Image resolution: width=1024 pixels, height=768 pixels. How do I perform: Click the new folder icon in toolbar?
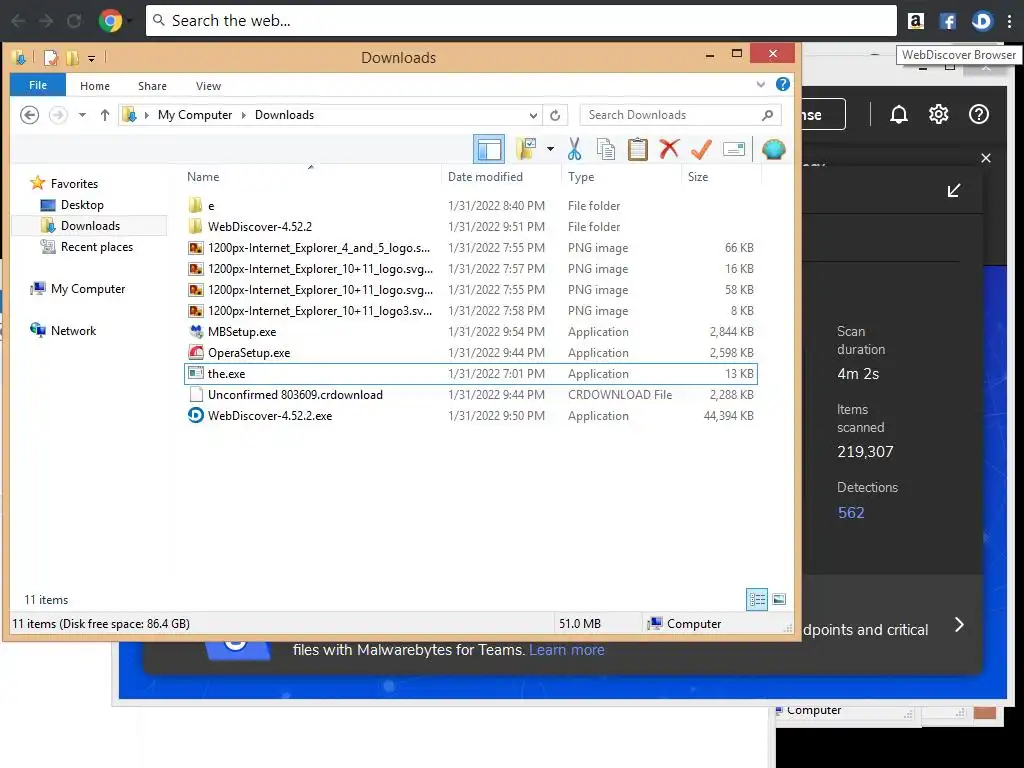coord(526,150)
